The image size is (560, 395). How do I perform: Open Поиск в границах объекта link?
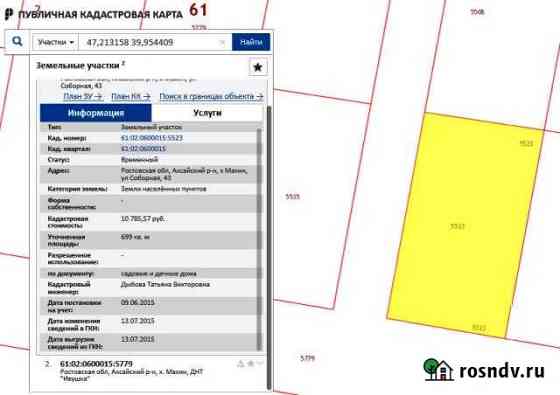211,96
